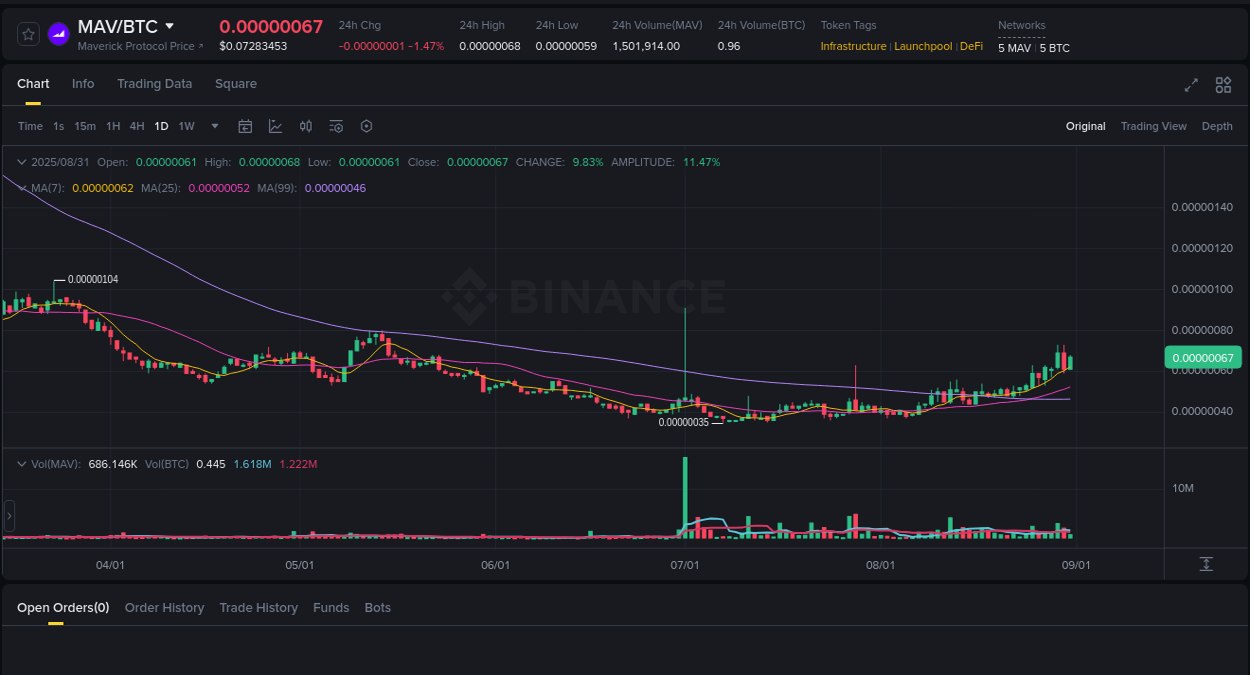
Task: Open the date range calendar picker
Action: tap(245, 126)
